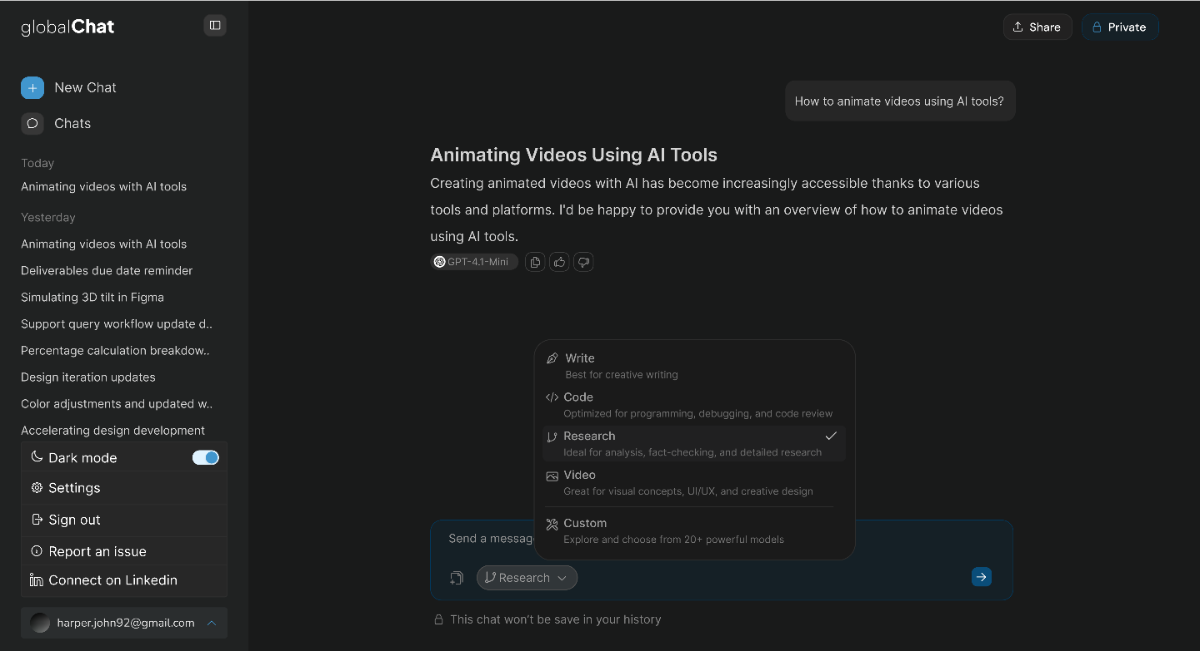Collapse the sidebar with panel icon
This screenshot has width=1200, height=651.
[215, 25]
